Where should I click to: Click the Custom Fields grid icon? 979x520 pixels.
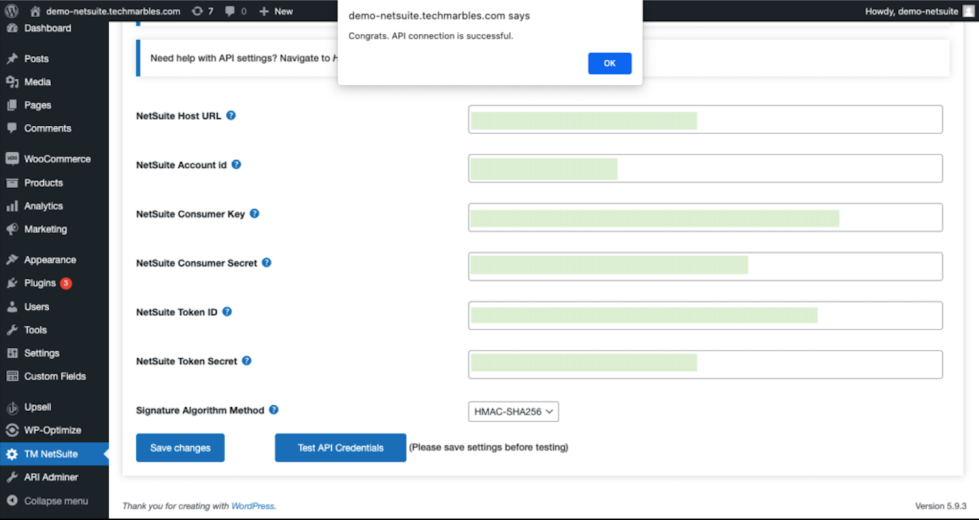point(12,376)
